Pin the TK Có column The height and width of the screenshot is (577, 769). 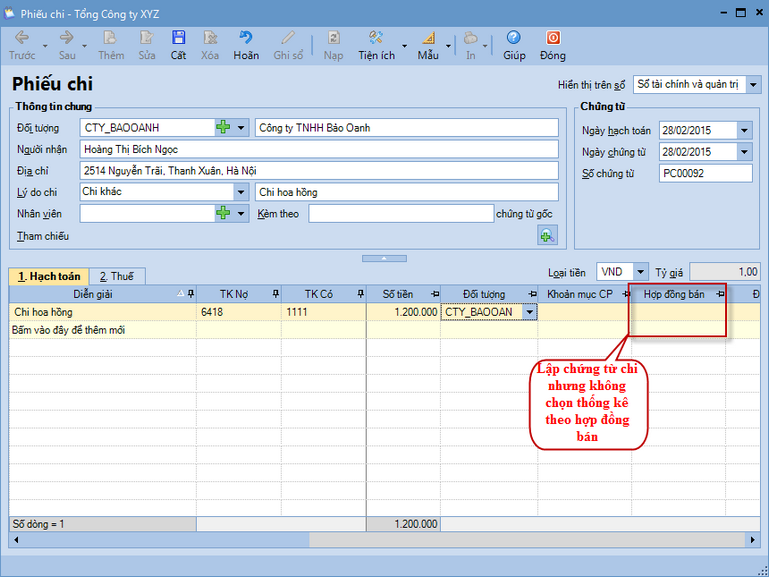(x=360, y=294)
